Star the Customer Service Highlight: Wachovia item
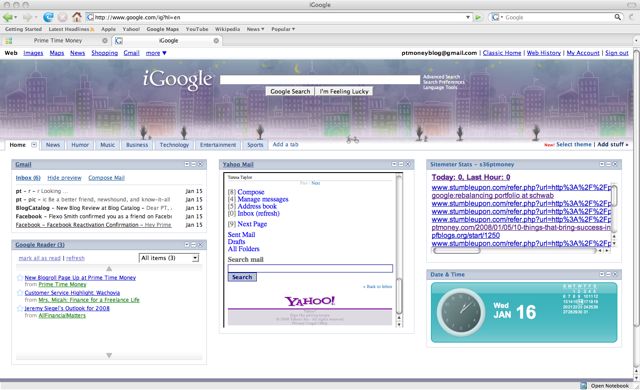 click(20, 293)
